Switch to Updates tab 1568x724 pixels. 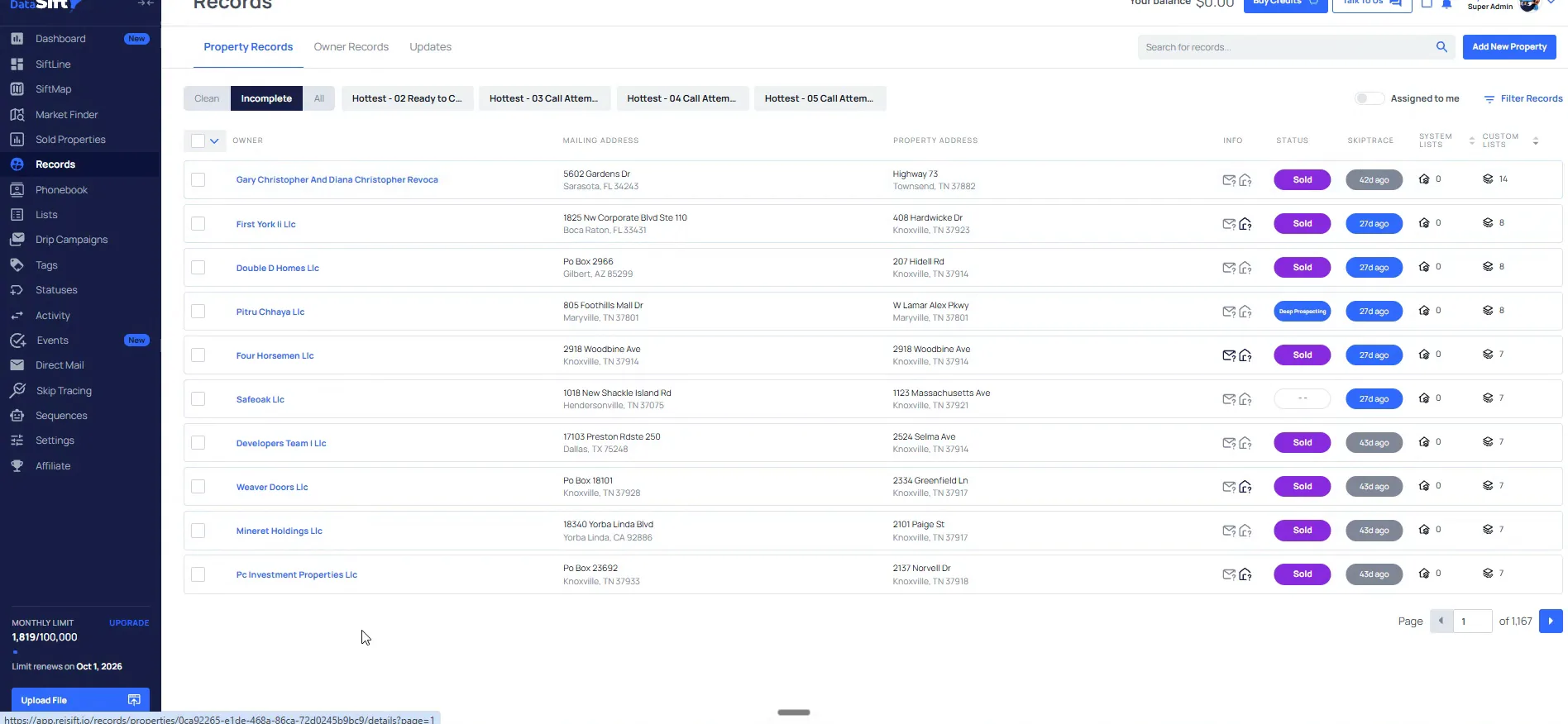pyautogui.click(x=430, y=47)
